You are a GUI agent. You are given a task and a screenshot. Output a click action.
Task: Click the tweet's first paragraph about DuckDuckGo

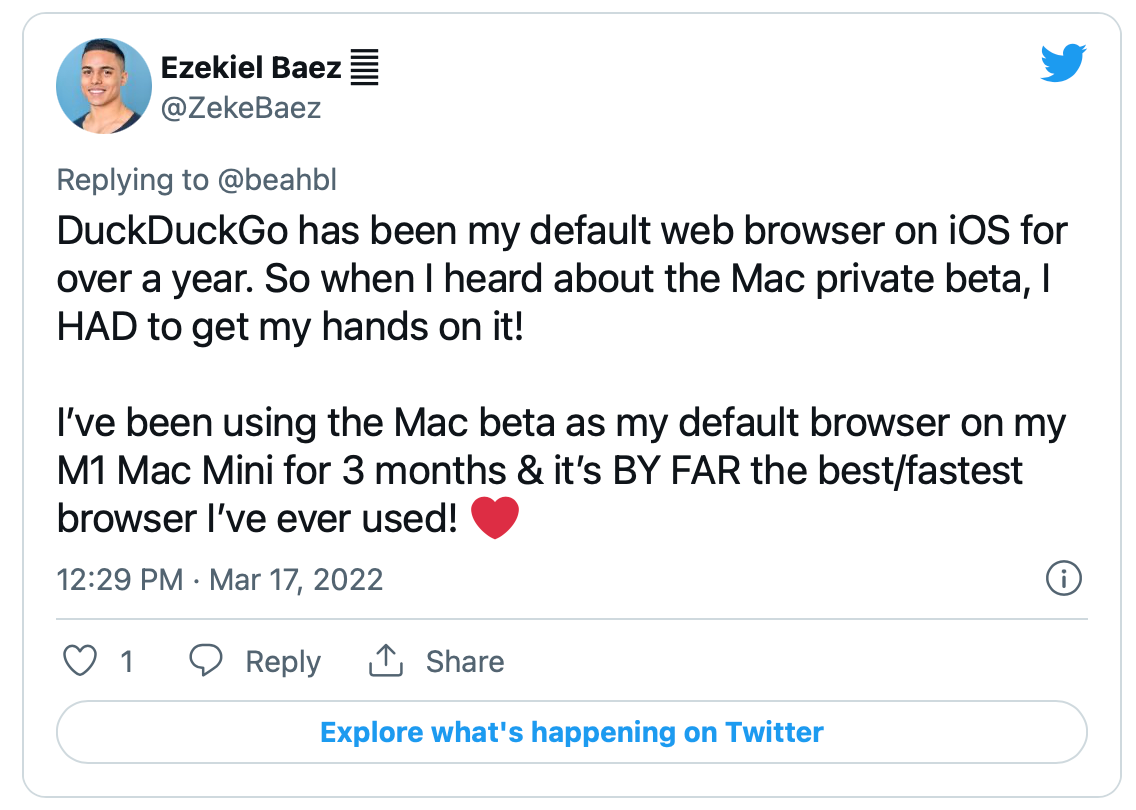pos(562,279)
